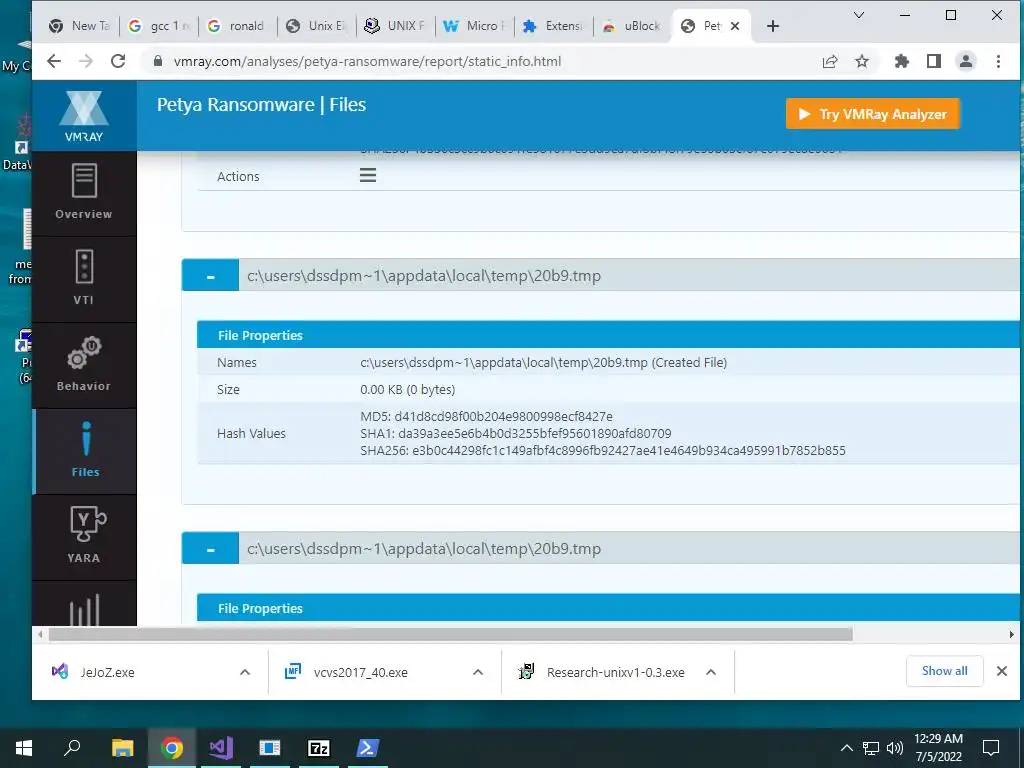
Task: Open the VMRay logo home link
Action: click(84, 116)
